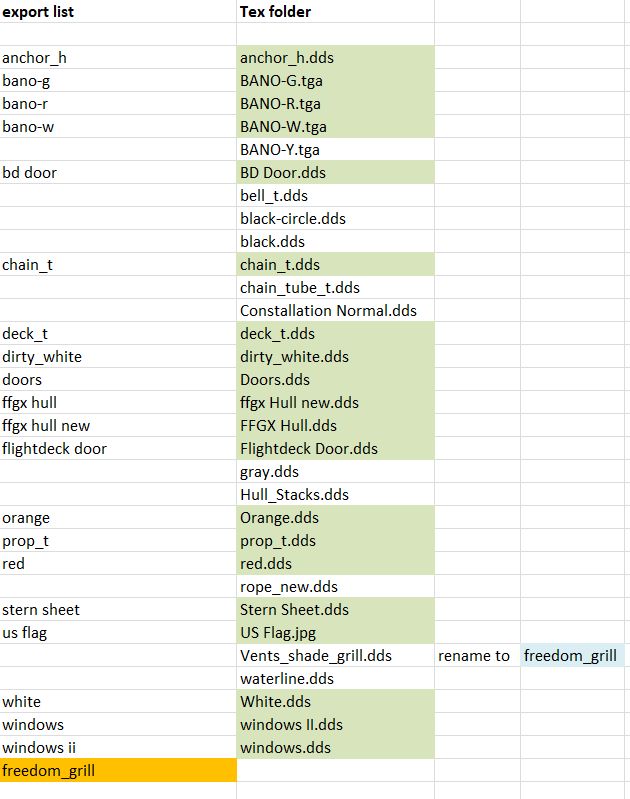Screen dimensions: 630x799
Task: Select the 'Tex folder' header cell
Action: pos(335,11)
